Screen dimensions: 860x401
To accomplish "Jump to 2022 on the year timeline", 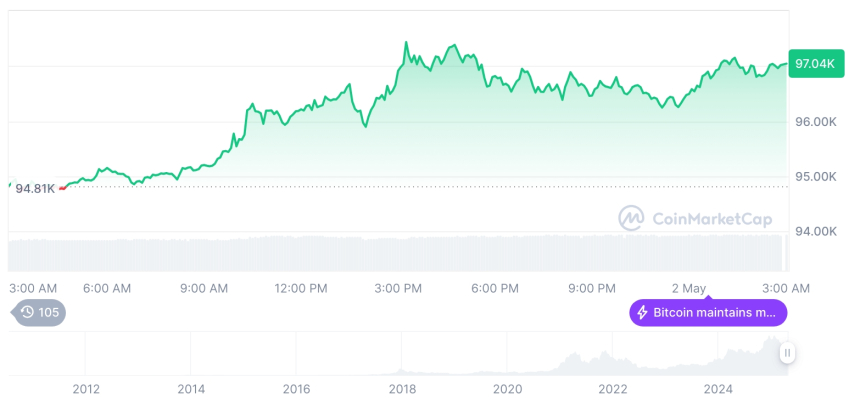I will [x=613, y=388].
